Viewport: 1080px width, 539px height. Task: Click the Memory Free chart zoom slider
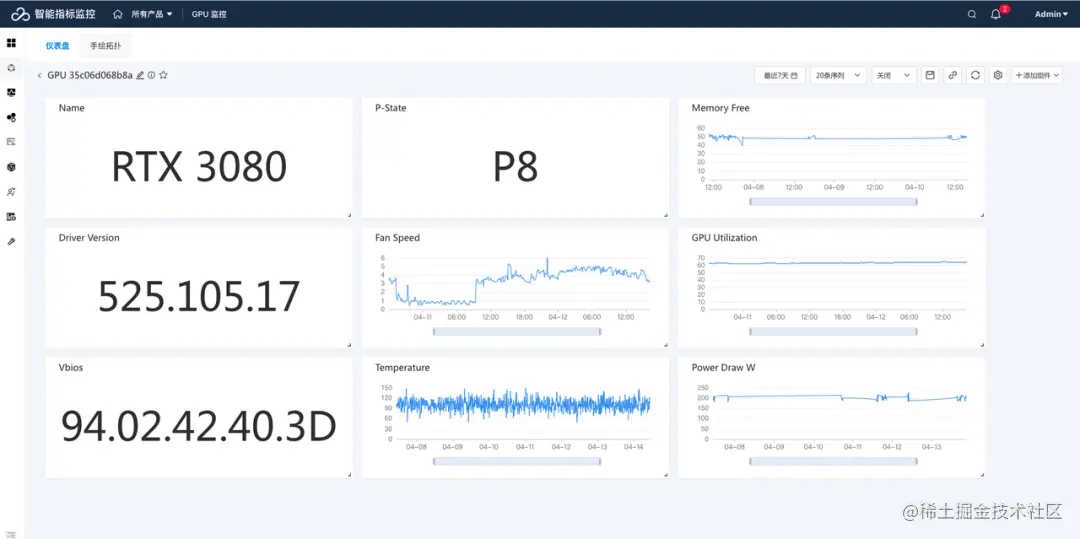coord(833,202)
